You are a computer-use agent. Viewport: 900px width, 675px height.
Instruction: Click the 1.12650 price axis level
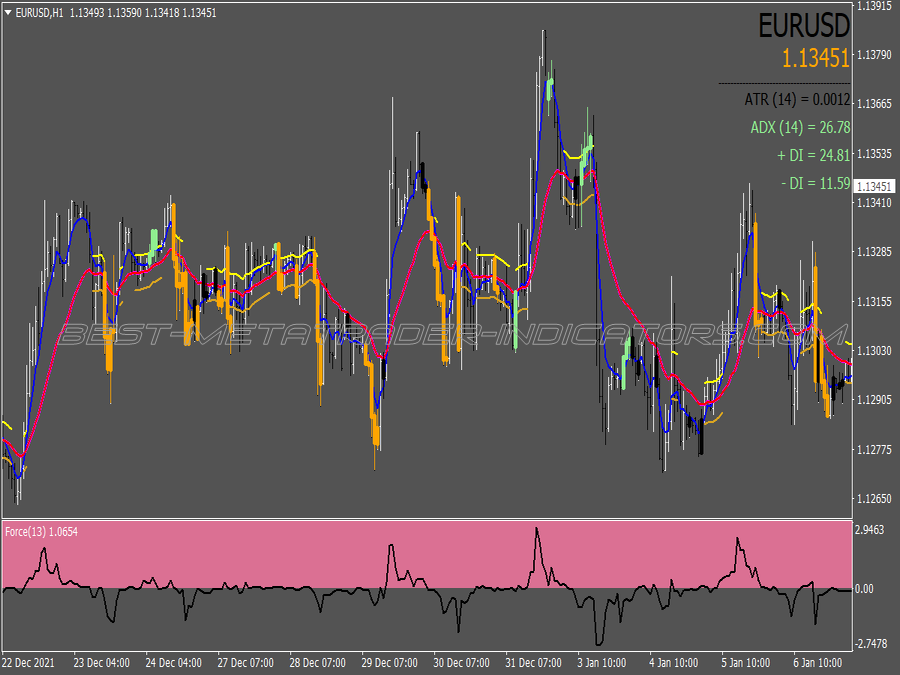click(x=874, y=498)
